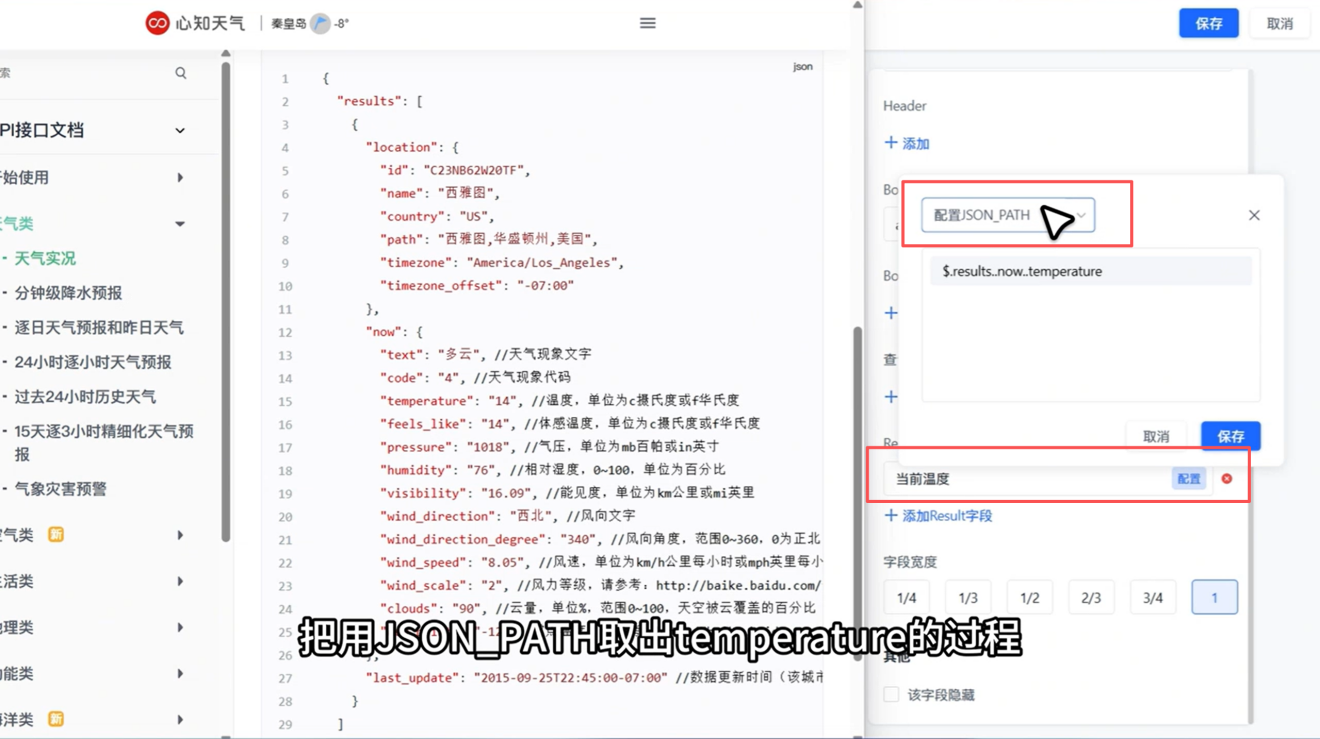The height and width of the screenshot is (739, 1320).
Task: Expand the 功能类 section arrow
Action: click(x=180, y=673)
